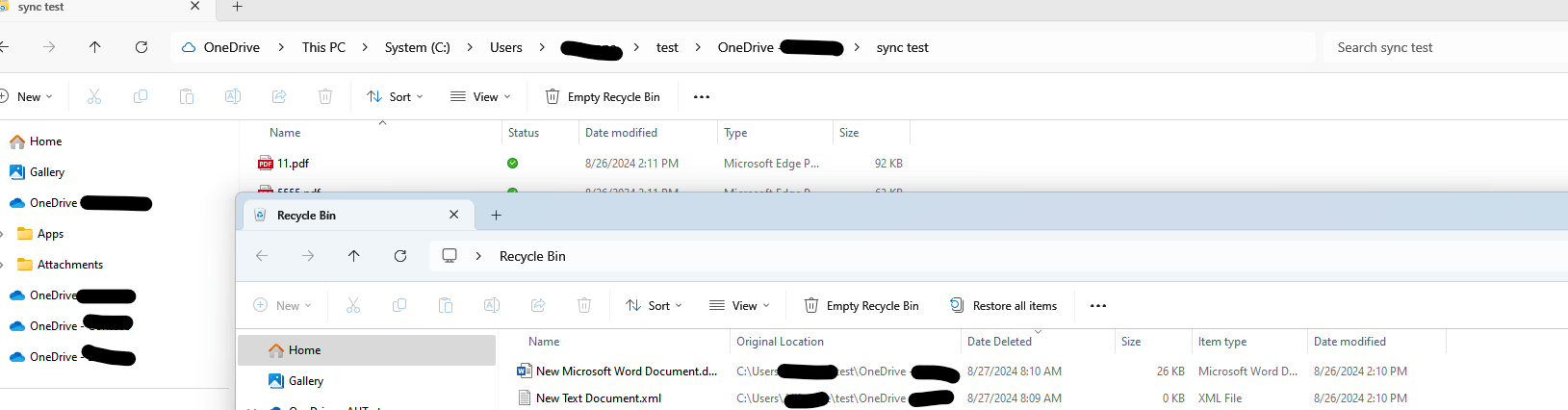Click Word icon of New Microsoft Word Document
The height and width of the screenshot is (410, 1568).
point(525,371)
